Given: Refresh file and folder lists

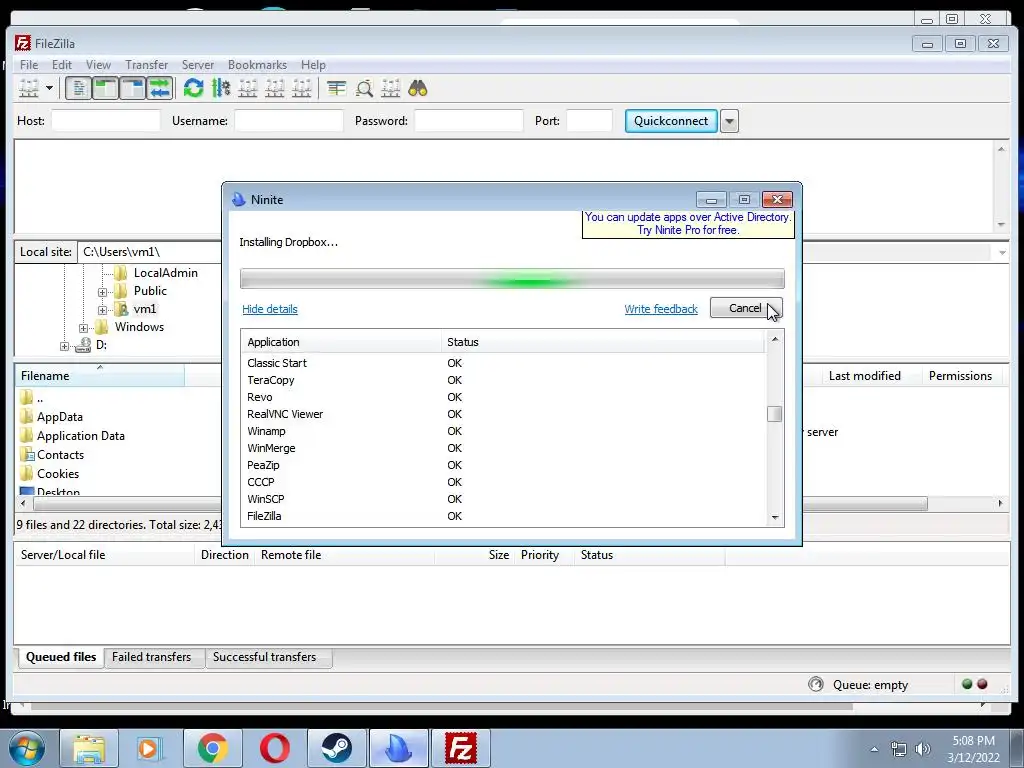Looking at the screenshot, I should tap(193, 88).
